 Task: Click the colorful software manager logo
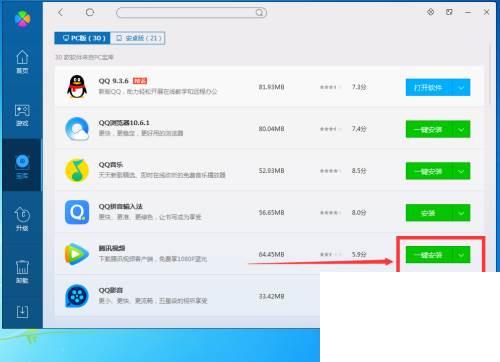tap(23, 18)
